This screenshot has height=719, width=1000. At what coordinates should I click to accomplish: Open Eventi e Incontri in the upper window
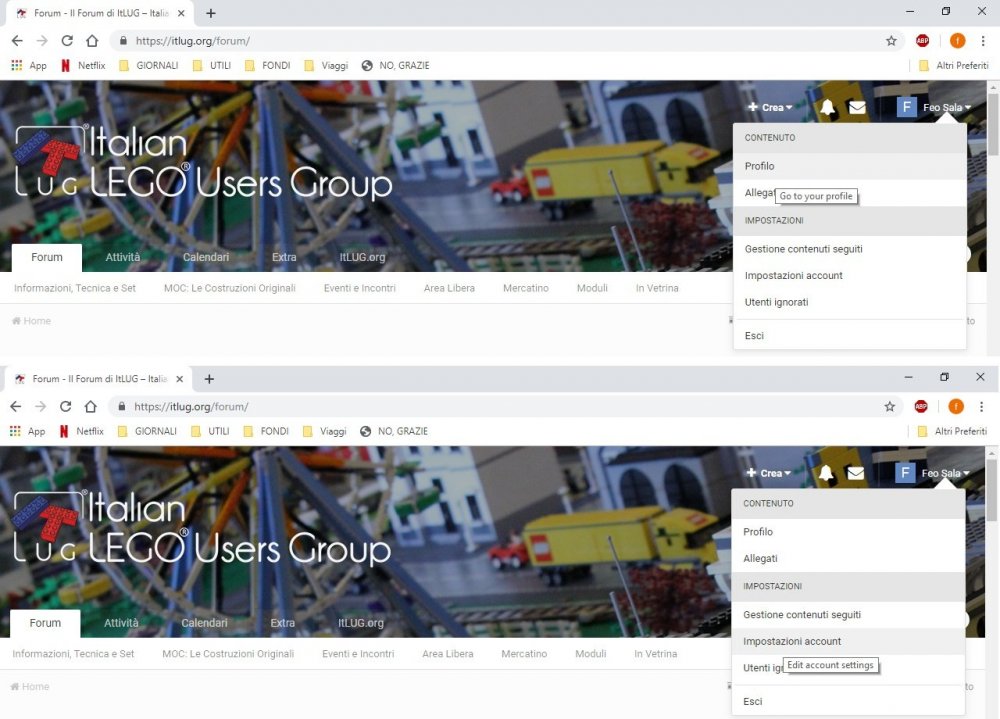click(360, 288)
